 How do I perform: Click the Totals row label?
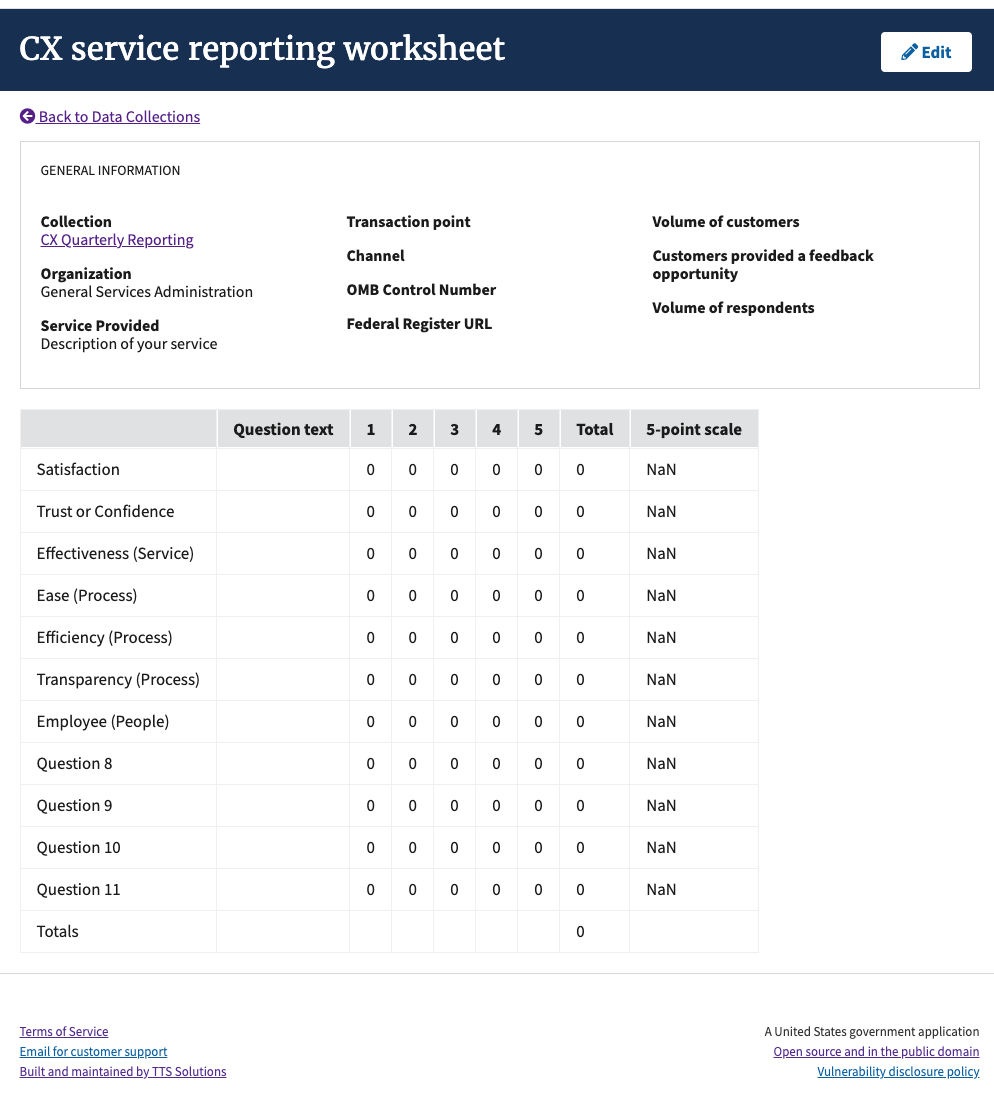[x=57, y=931]
